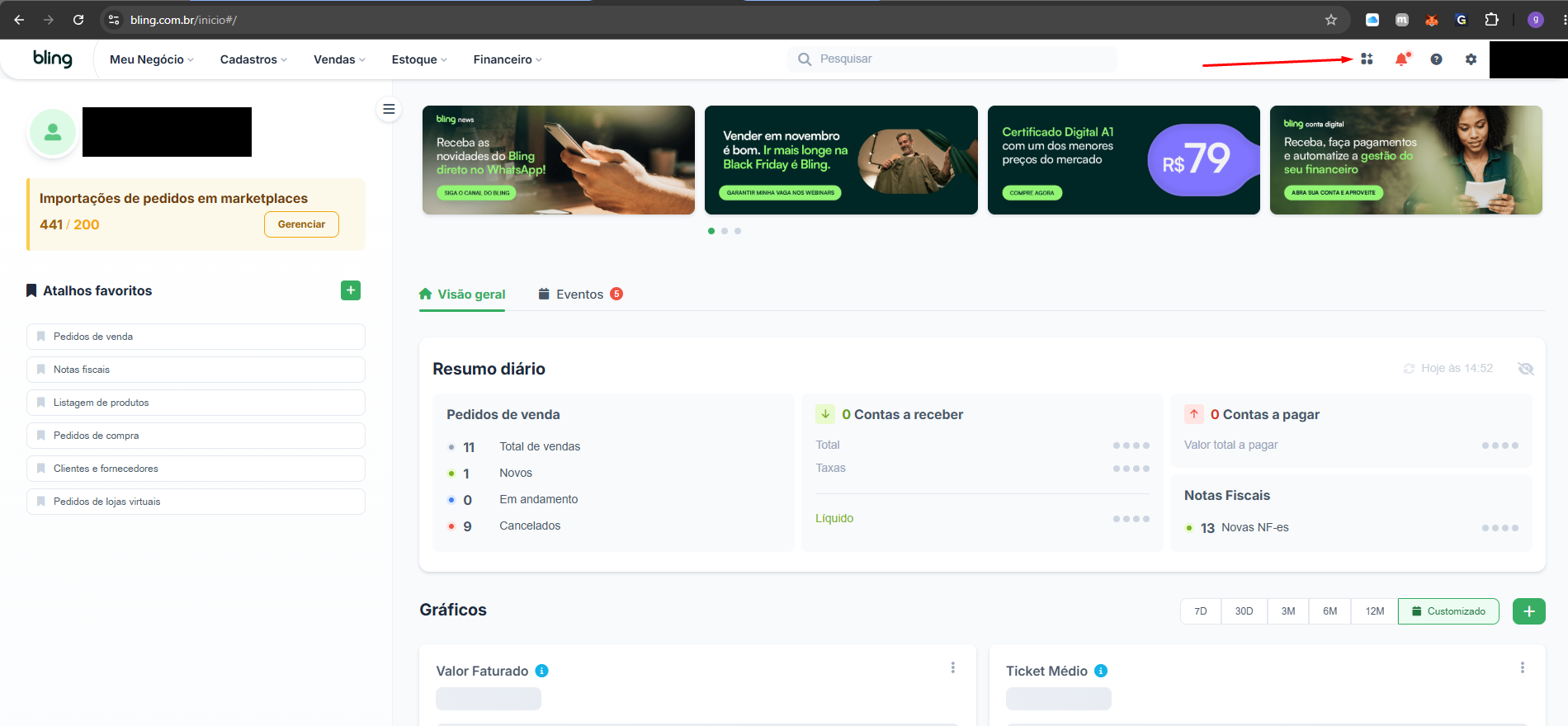This screenshot has width=1568, height=726.
Task: Focus the Pesquisar search field
Action: tap(952, 59)
